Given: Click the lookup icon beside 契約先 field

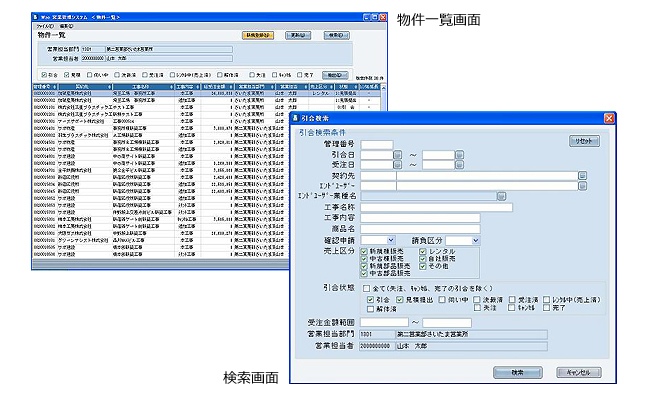Looking at the screenshot, I should (583, 176).
